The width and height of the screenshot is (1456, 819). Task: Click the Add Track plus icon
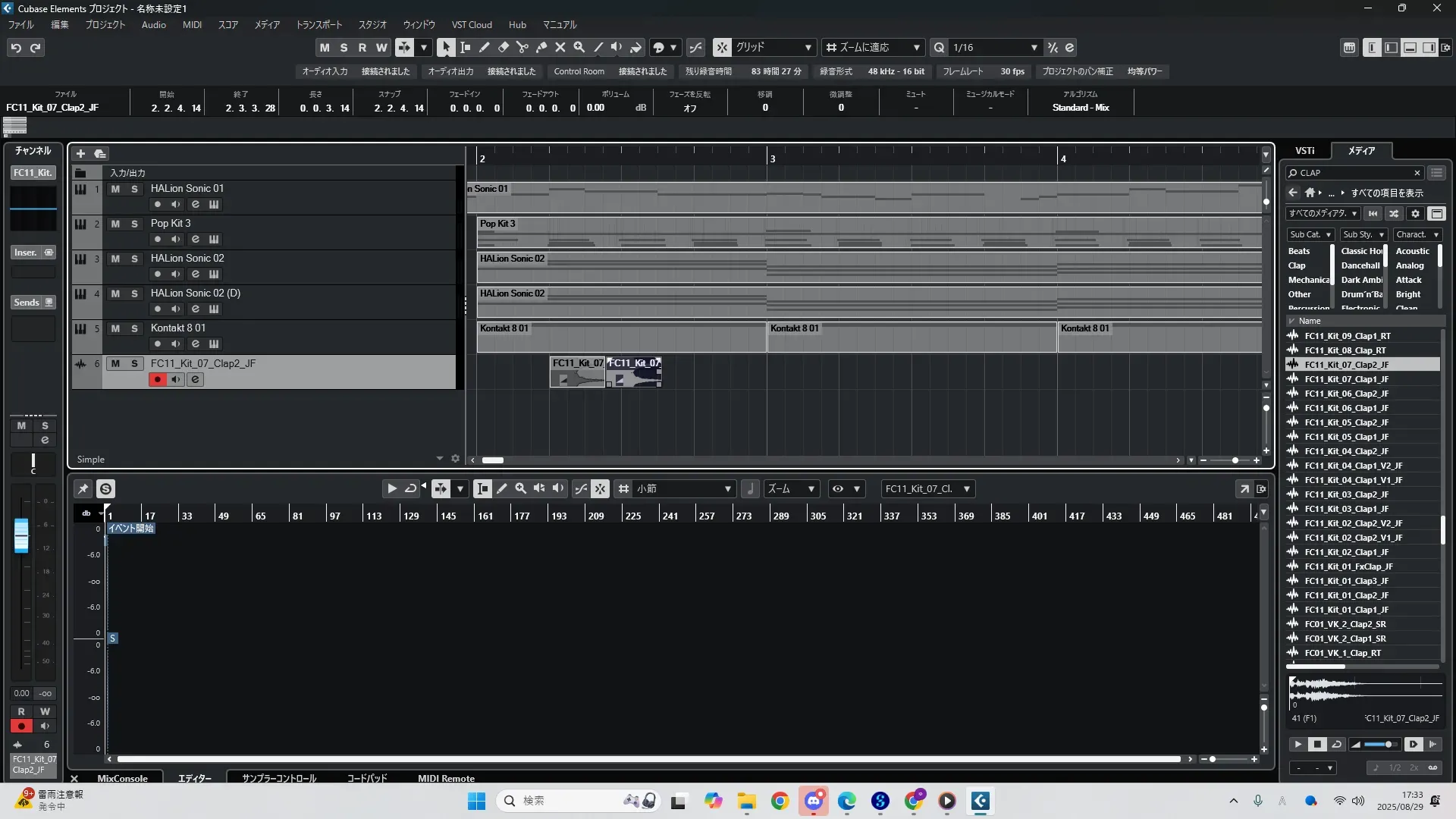click(80, 153)
